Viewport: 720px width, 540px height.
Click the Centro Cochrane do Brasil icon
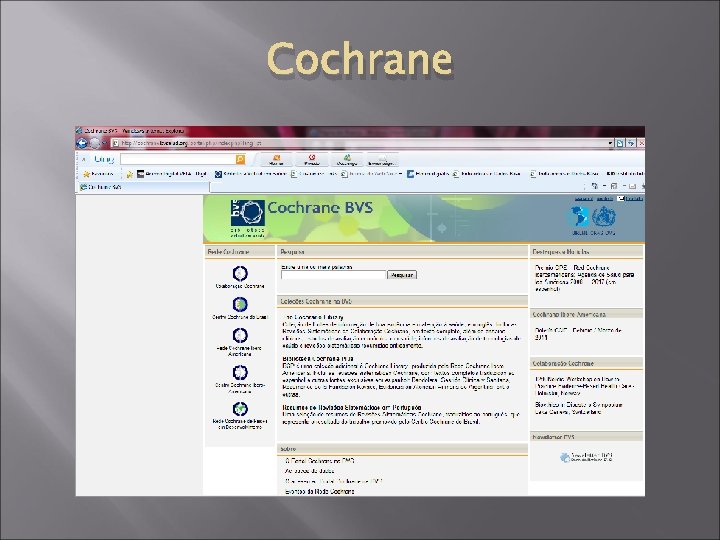(240, 304)
